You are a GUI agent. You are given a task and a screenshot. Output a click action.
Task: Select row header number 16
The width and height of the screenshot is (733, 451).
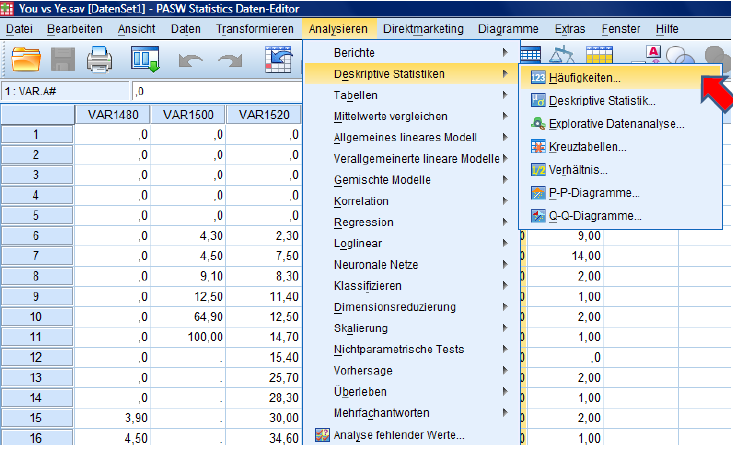click(x=37, y=438)
